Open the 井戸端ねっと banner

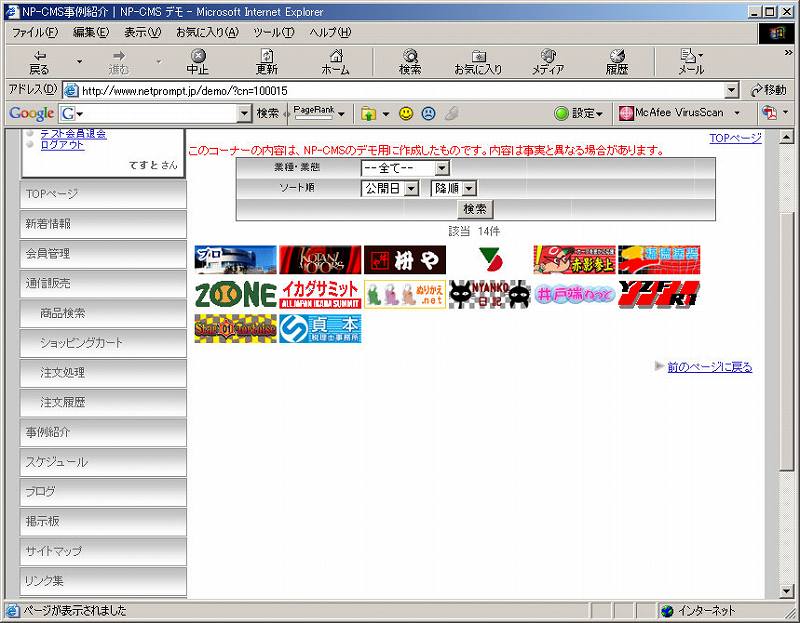[574, 294]
